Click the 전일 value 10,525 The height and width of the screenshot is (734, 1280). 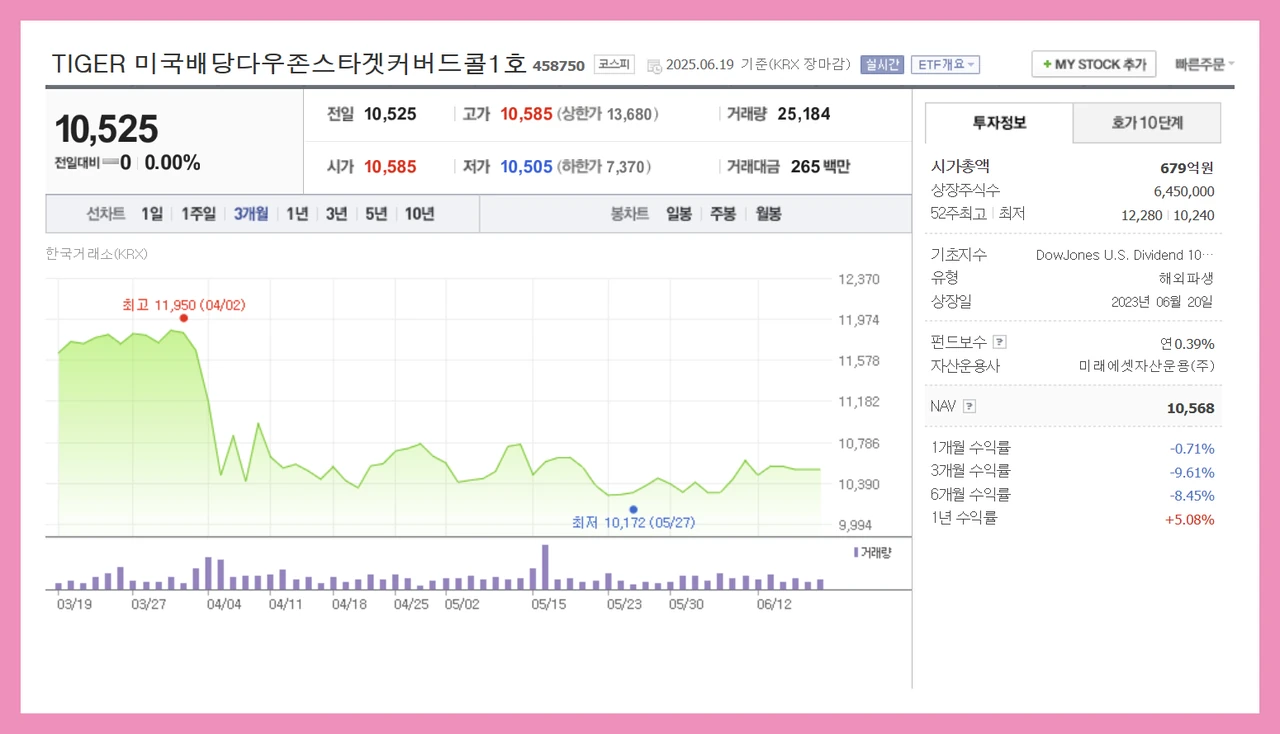point(390,114)
